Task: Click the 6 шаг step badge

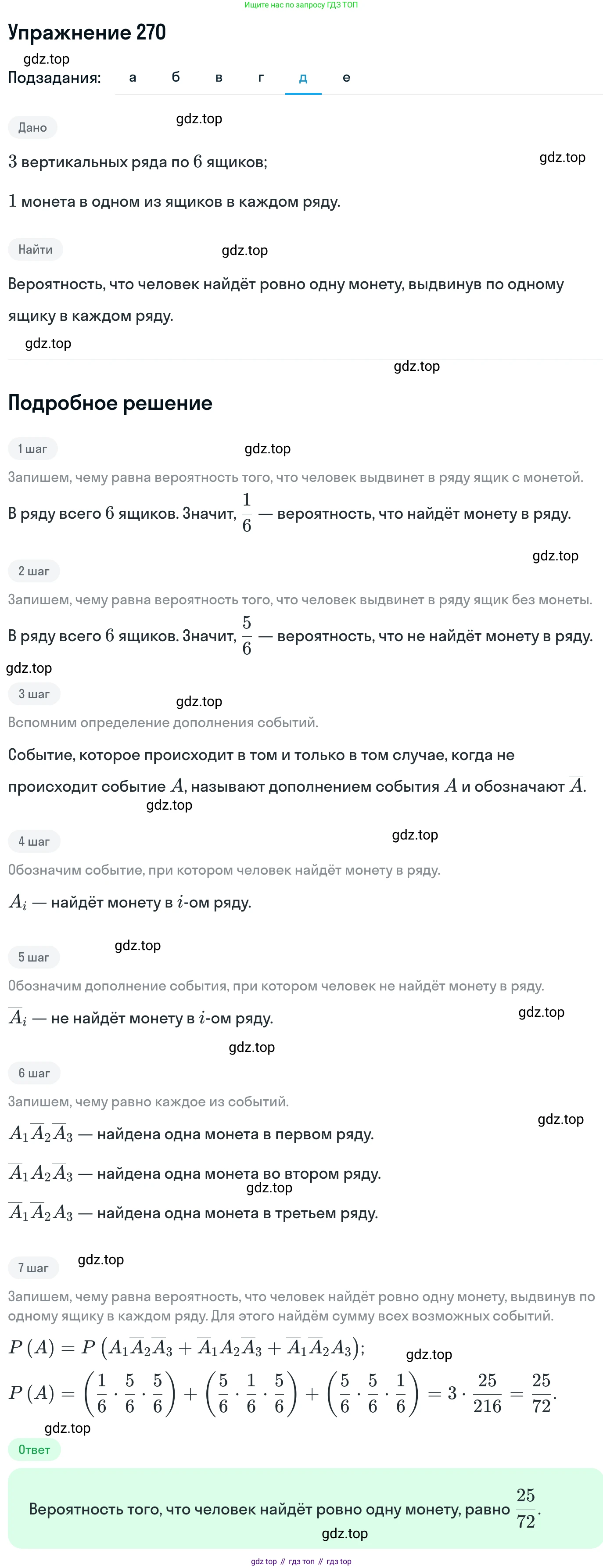Action: (x=34, y=1073)
